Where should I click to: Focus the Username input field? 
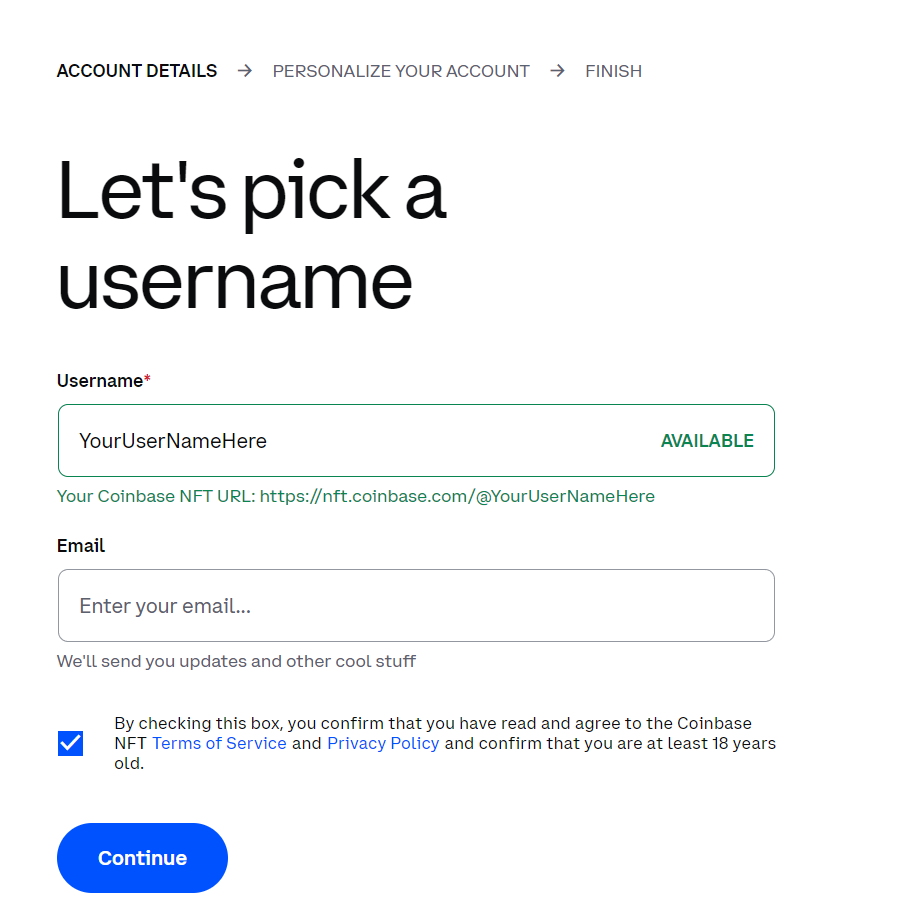(x=360, y=441)
